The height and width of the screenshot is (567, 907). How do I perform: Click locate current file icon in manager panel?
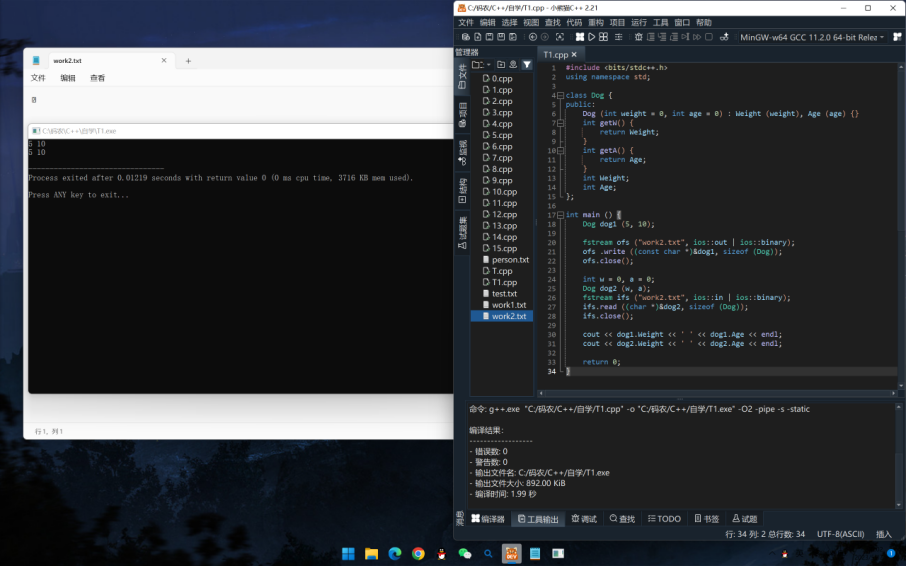(x=513, y=65)
